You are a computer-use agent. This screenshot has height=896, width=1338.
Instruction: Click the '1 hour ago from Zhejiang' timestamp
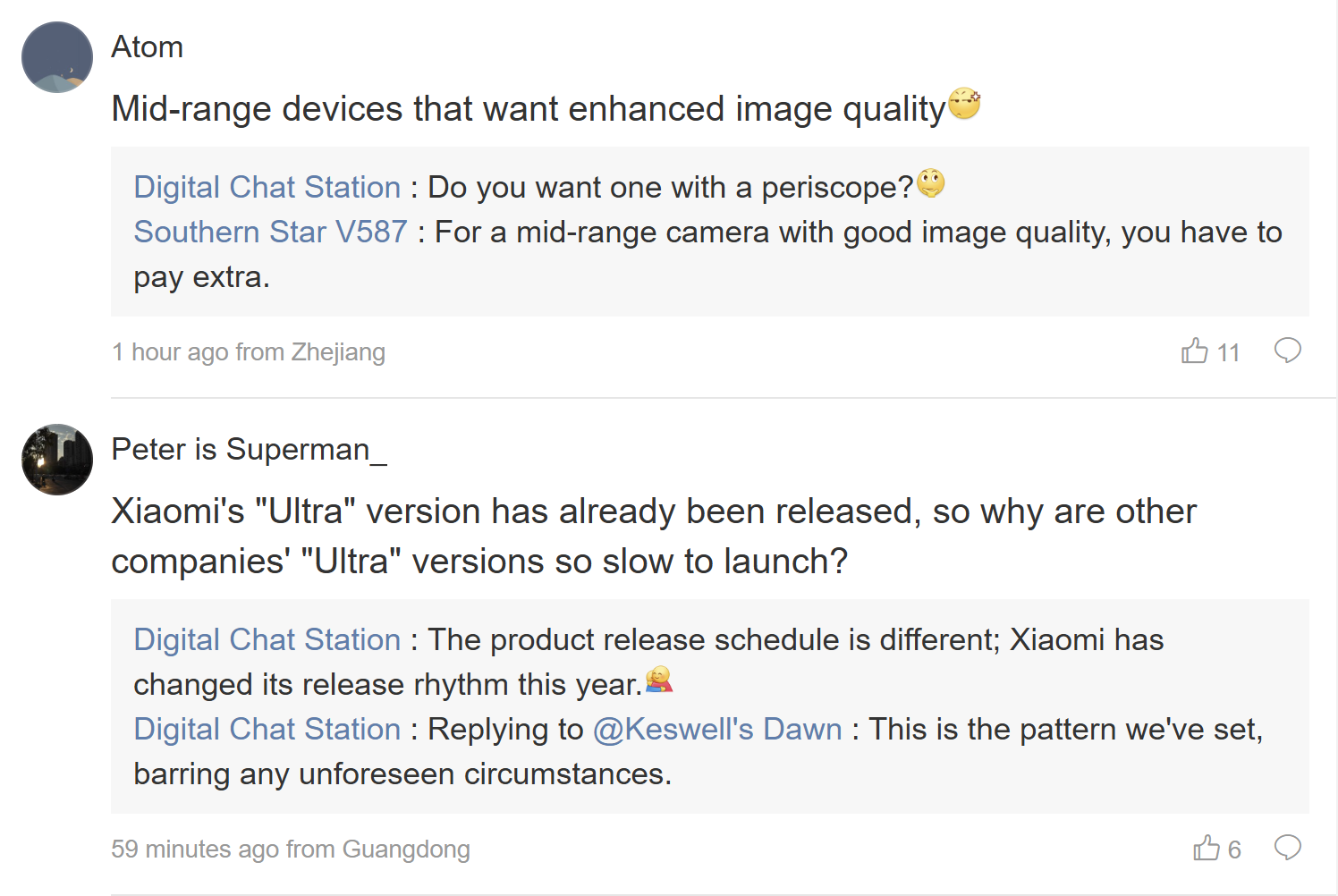249,352
